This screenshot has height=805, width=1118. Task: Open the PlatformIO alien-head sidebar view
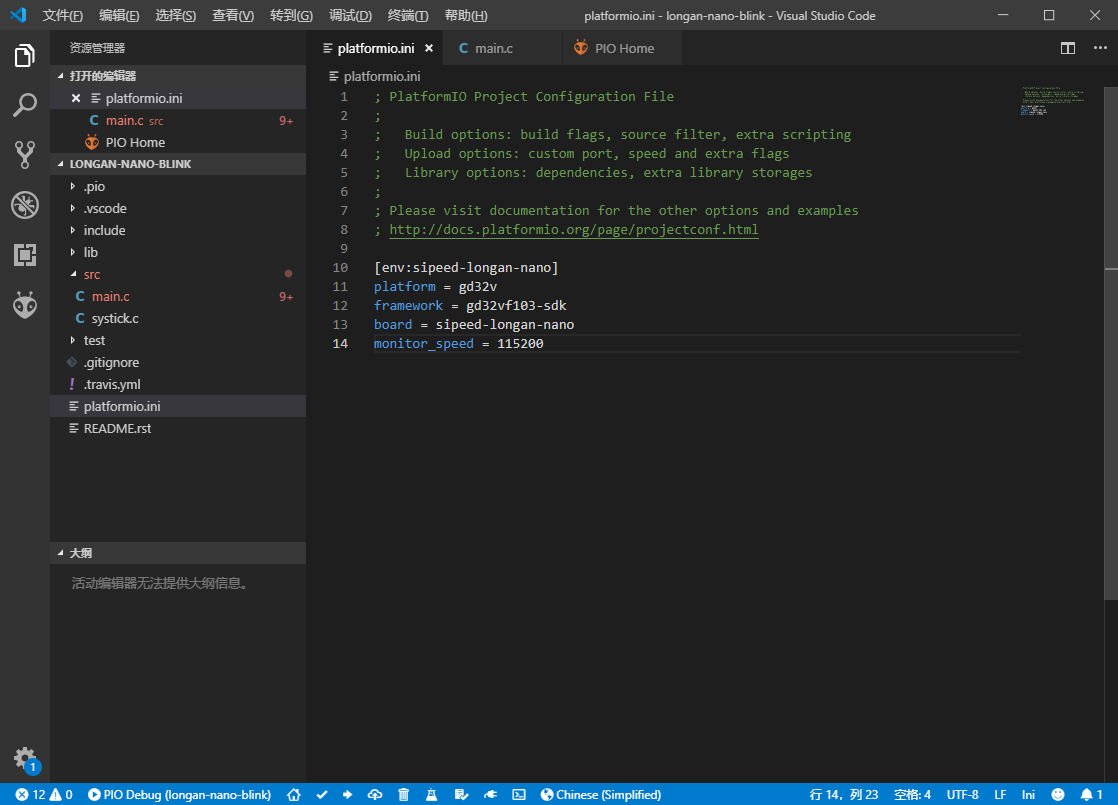(24, 305)
